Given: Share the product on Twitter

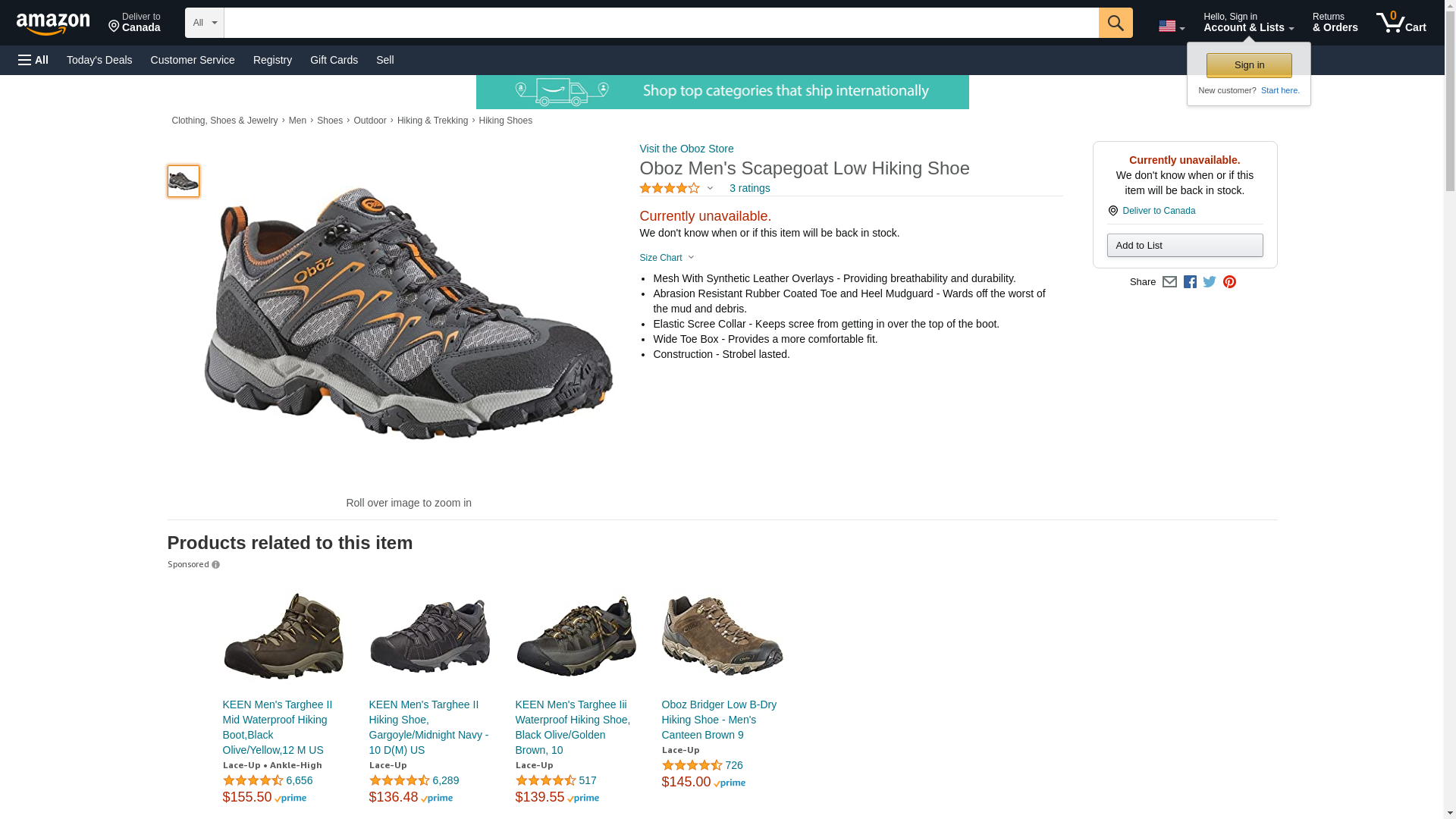Looking at the screenshot, I should [x=1210, y=282].
